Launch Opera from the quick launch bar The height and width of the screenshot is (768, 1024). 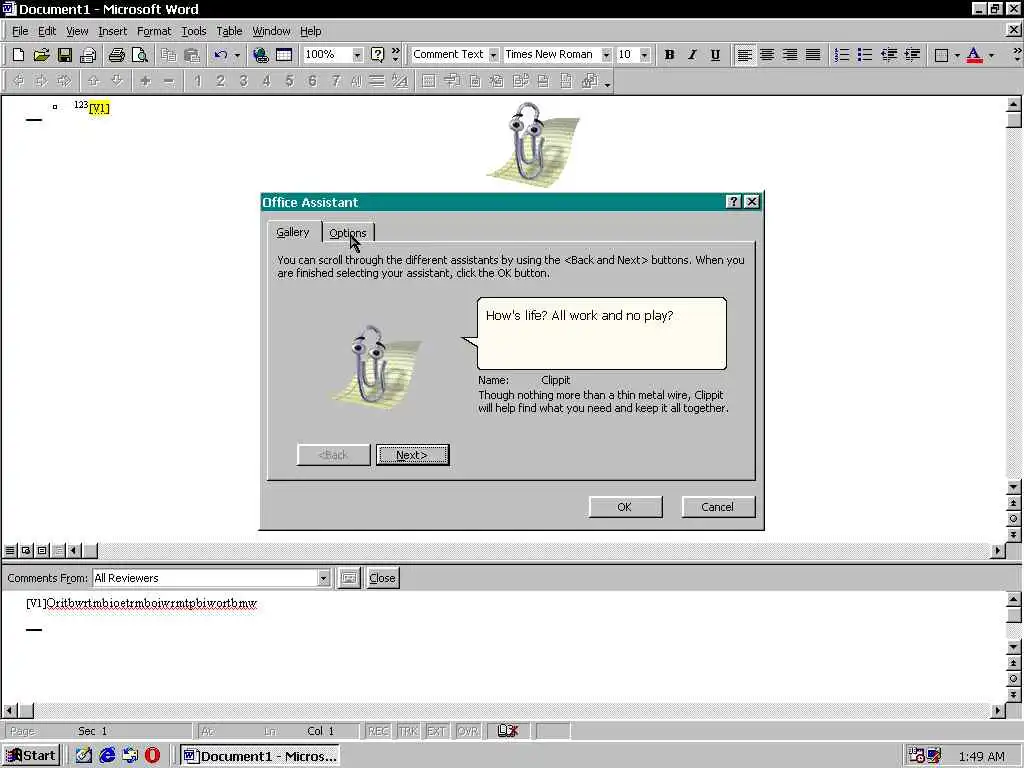coord(152,756)
